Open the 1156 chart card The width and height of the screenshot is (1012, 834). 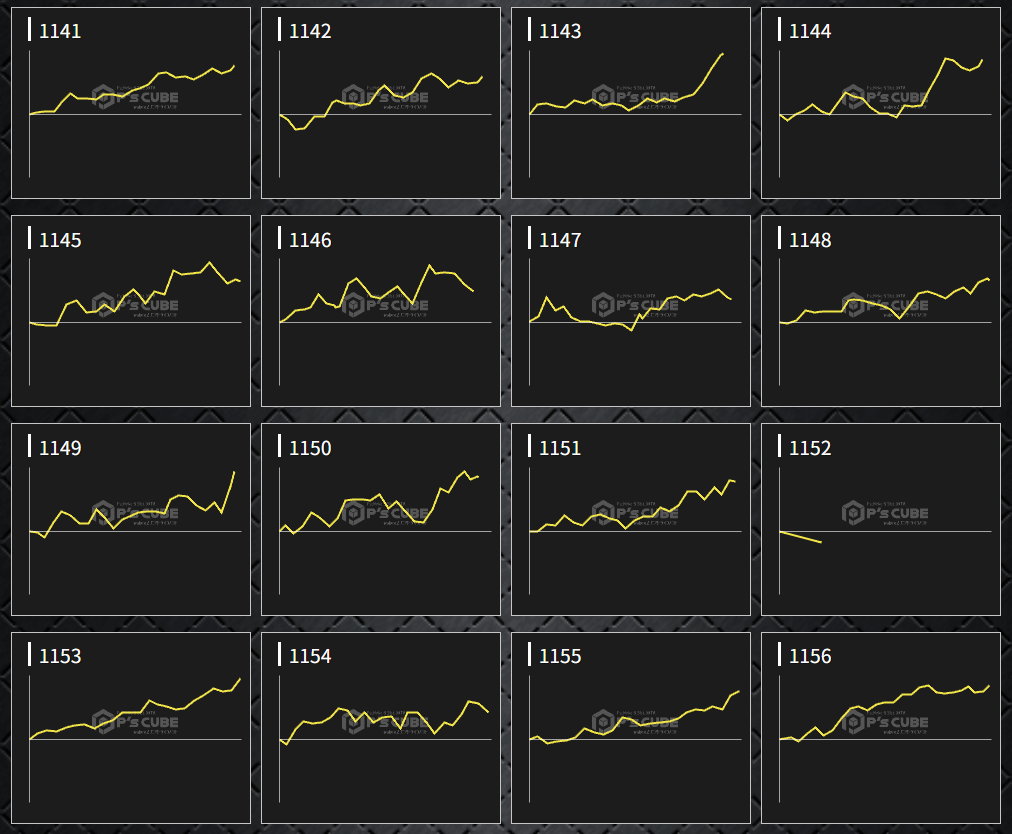tap(881, 728)
